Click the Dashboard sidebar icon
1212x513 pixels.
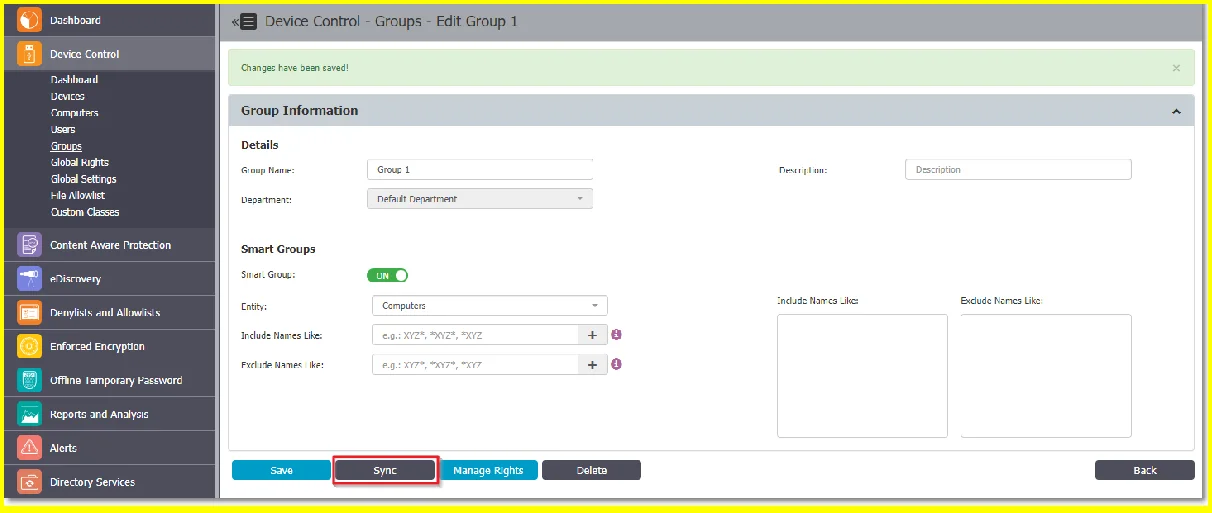click(30, 20)
